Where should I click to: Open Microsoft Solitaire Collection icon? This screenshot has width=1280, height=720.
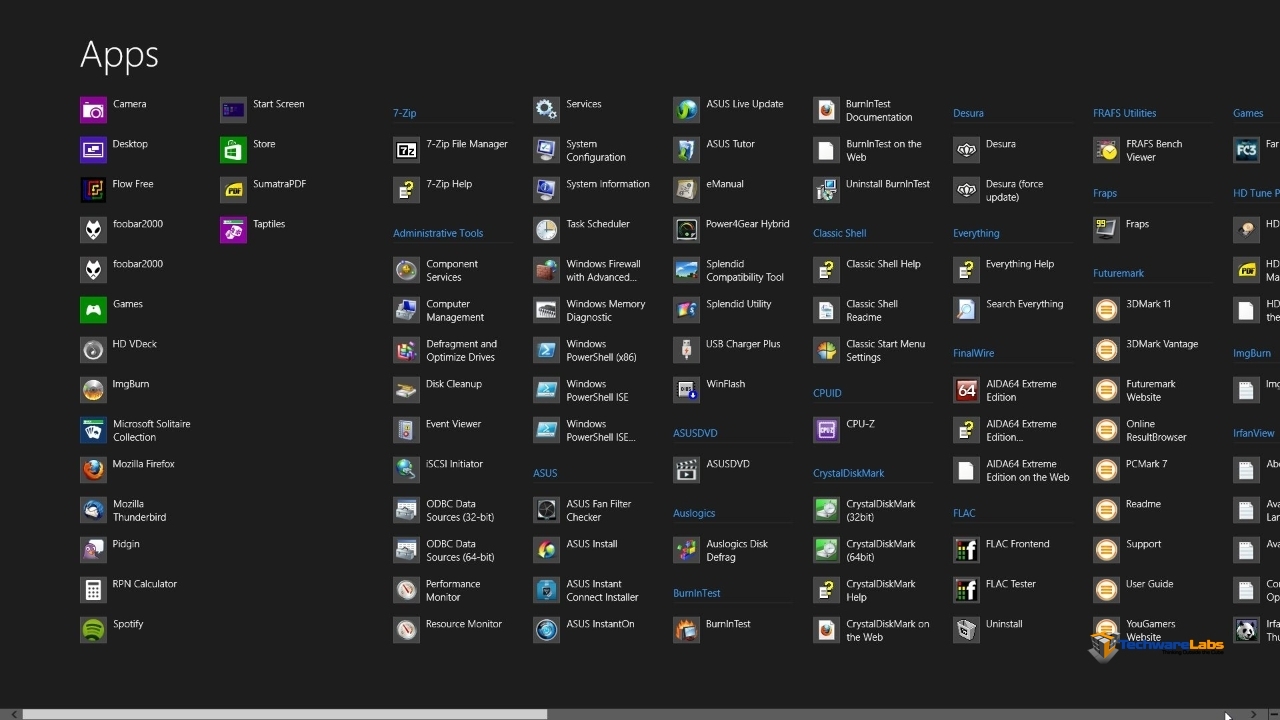tap(93, 430)
